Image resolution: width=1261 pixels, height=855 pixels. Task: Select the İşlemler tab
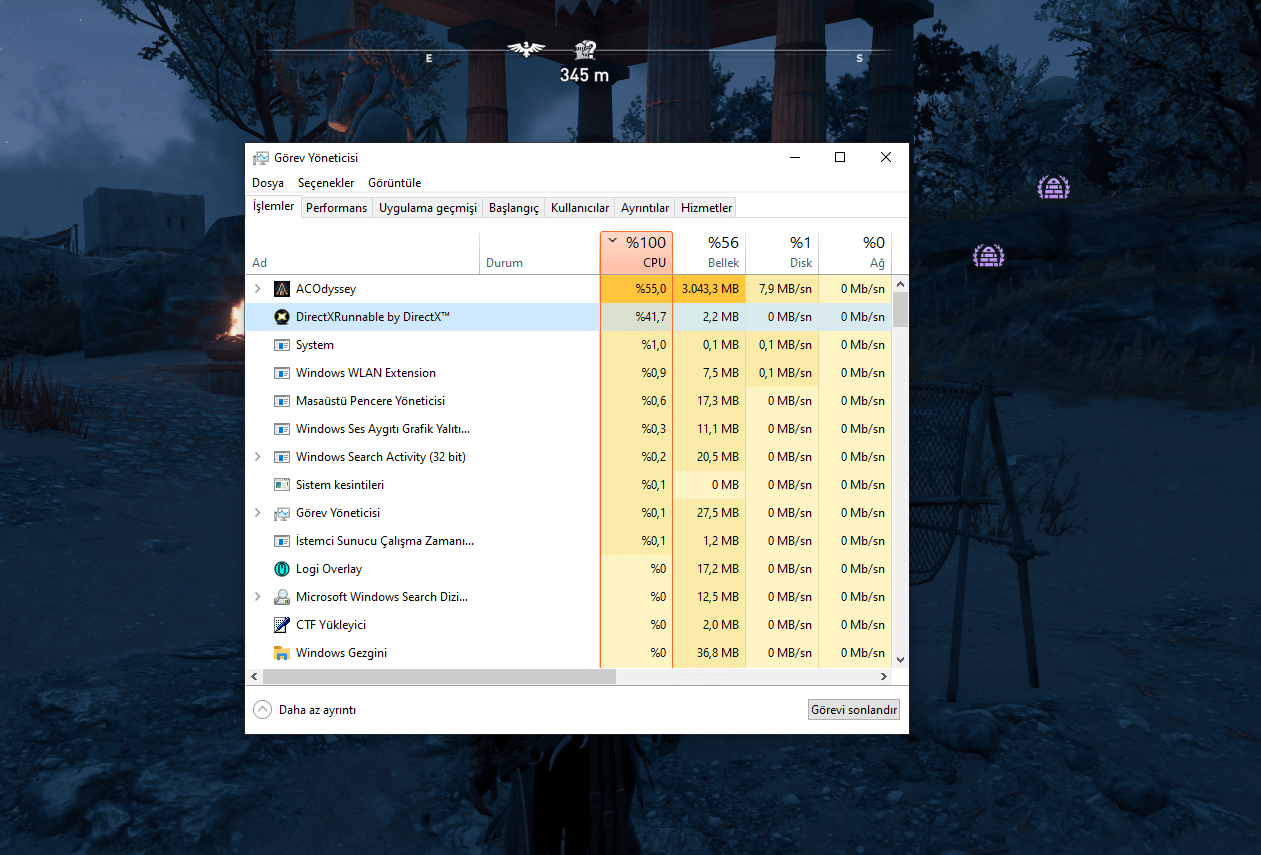click(274, 206)
